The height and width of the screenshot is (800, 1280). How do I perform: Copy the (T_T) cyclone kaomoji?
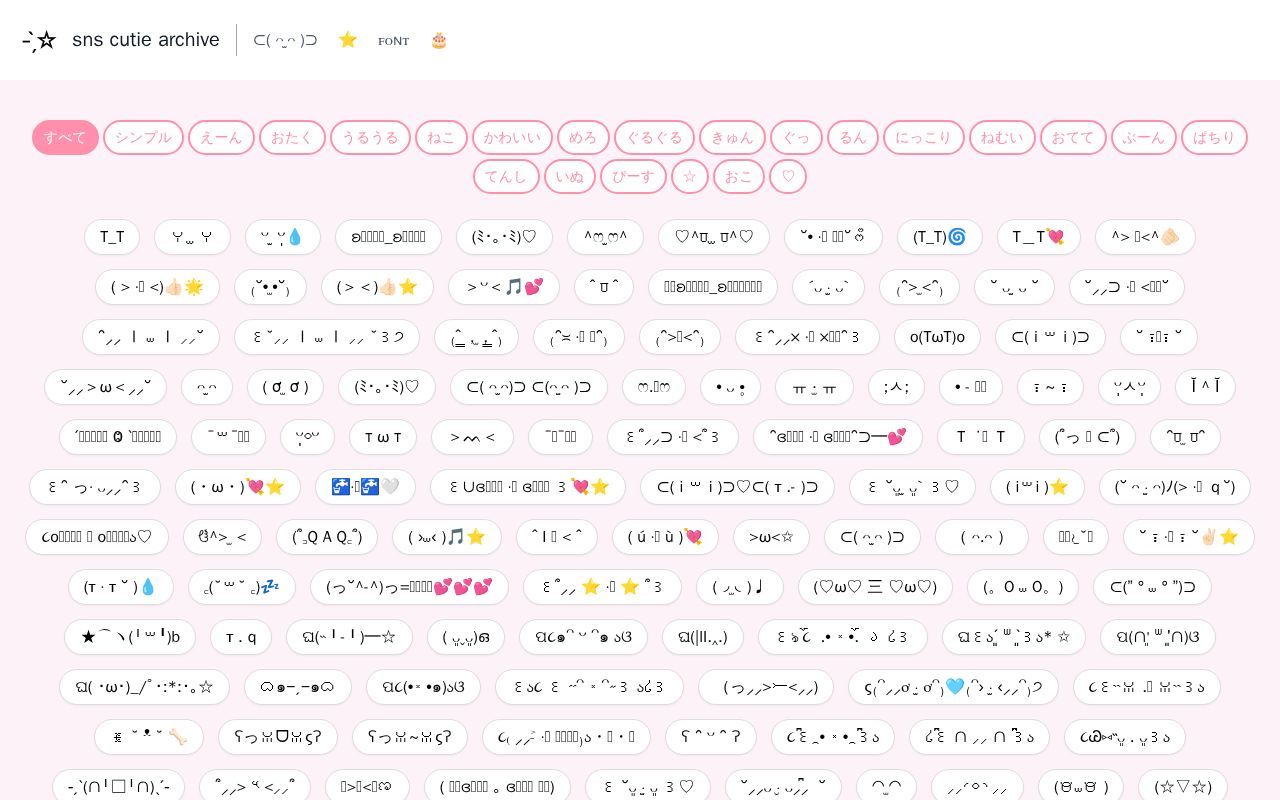(940, 237)
